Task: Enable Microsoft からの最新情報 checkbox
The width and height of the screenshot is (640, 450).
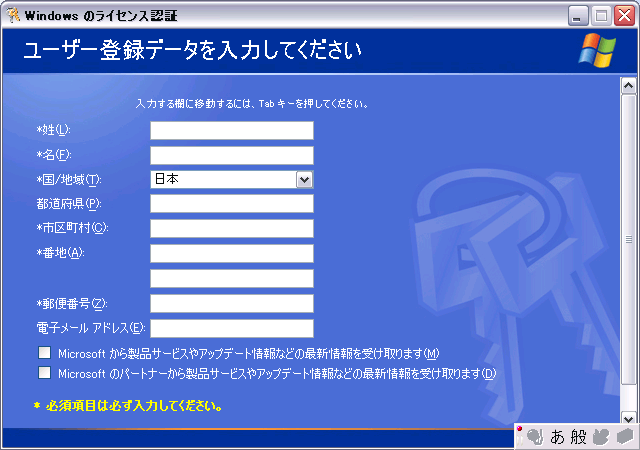Action: pyautogui.click(x=44, y=352)
